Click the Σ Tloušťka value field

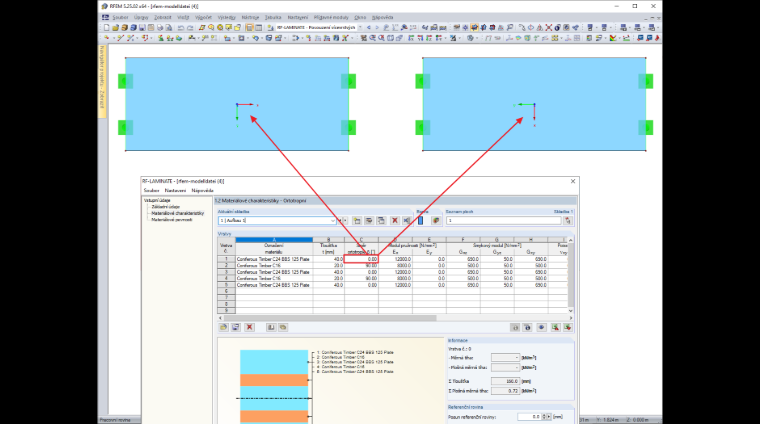pyautogui.click(x=505, y=381)
